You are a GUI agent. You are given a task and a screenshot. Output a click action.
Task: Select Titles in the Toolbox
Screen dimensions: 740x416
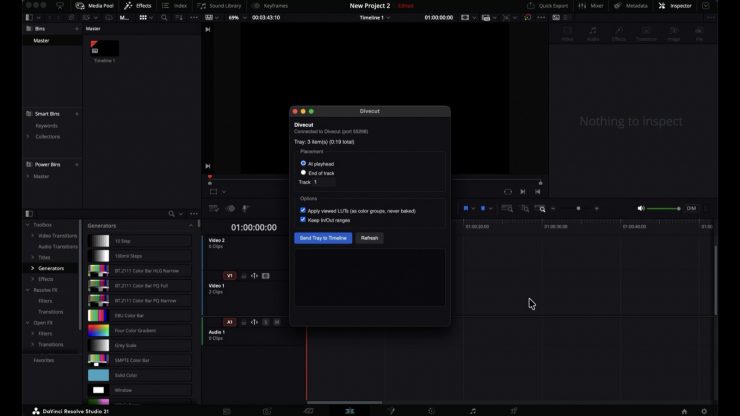[44, 257]
